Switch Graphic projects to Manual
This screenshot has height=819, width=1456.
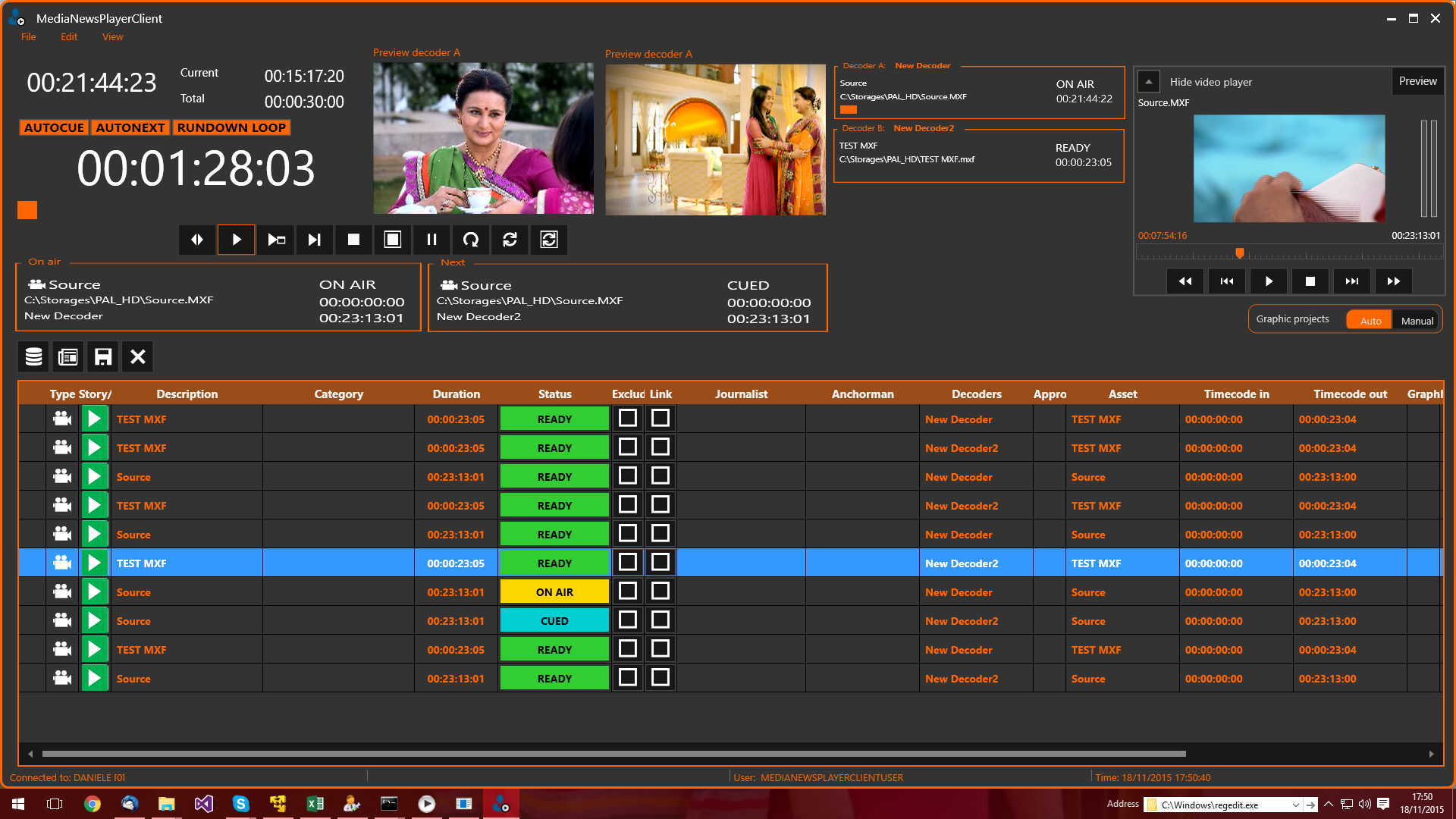pos(1416,320)
